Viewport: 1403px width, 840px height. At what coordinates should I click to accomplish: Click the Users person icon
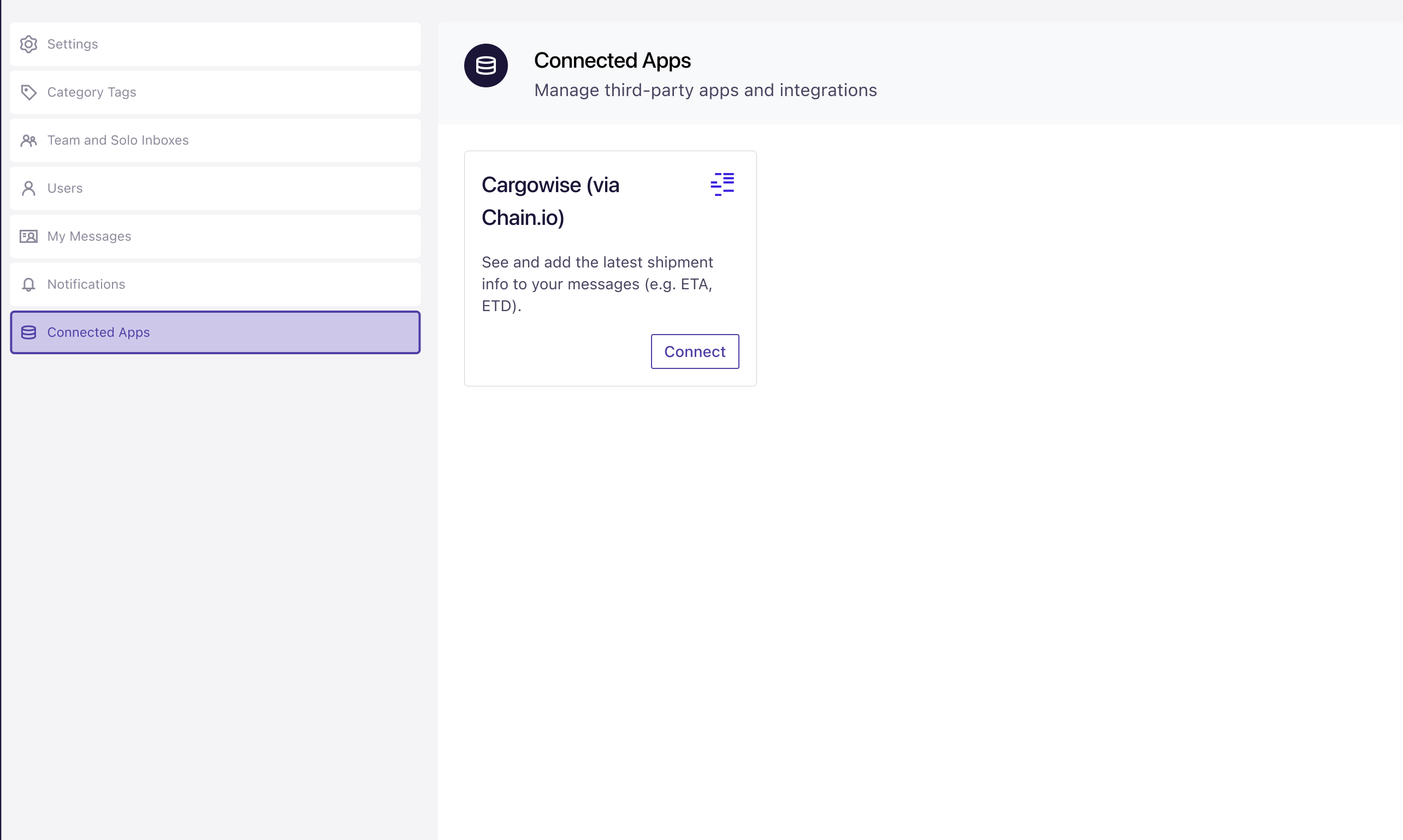(x=28, y=188)
